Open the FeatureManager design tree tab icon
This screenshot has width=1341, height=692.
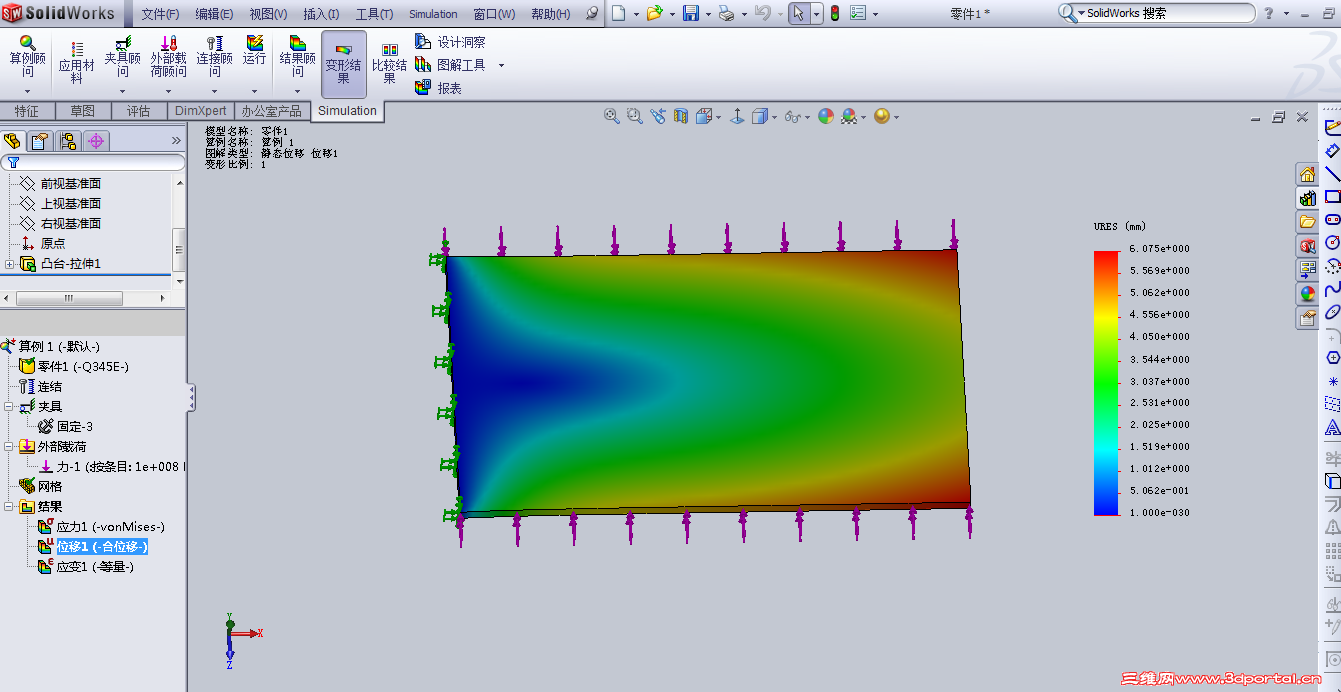click(x=13, y=141)
